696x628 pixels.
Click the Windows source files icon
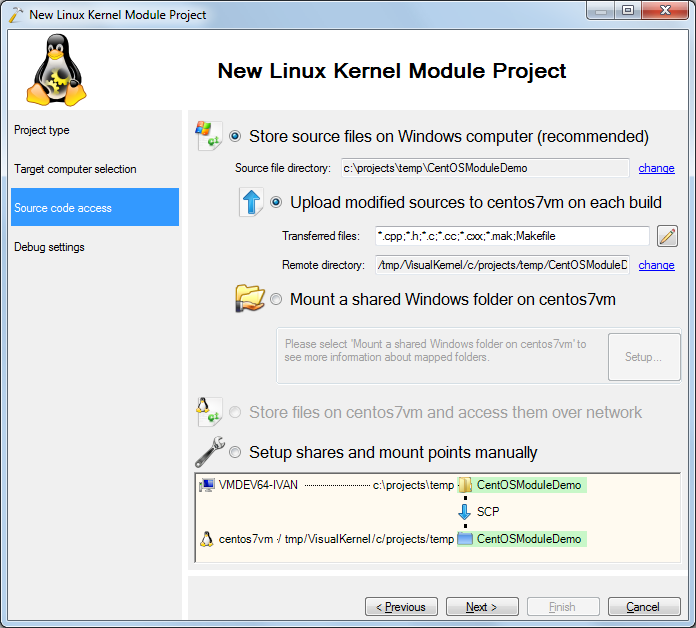(209, 136)
